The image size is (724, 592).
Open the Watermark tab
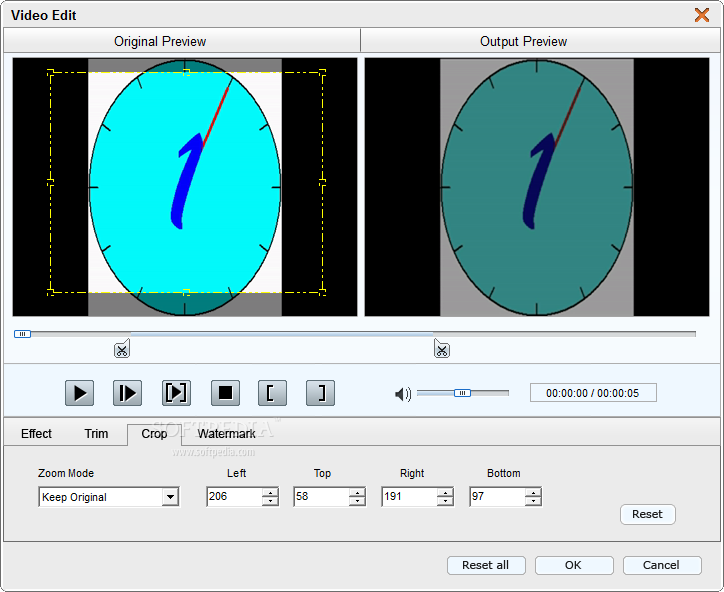226,434
